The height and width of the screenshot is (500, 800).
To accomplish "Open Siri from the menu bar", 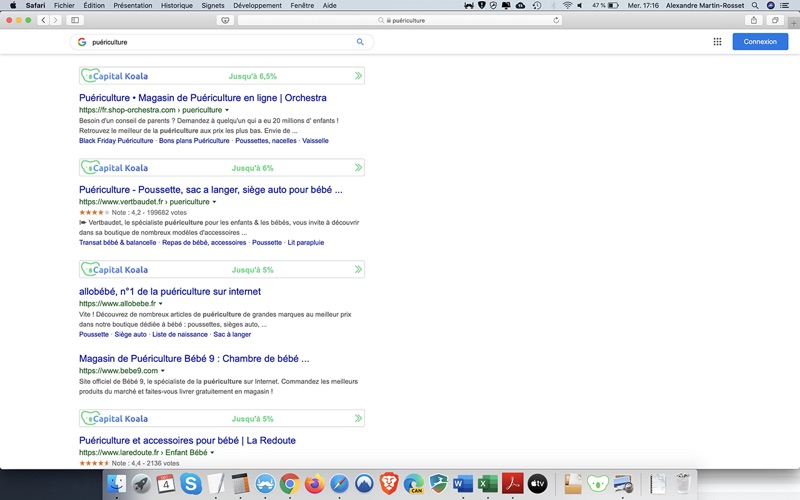I will click(x=770, y=5).
